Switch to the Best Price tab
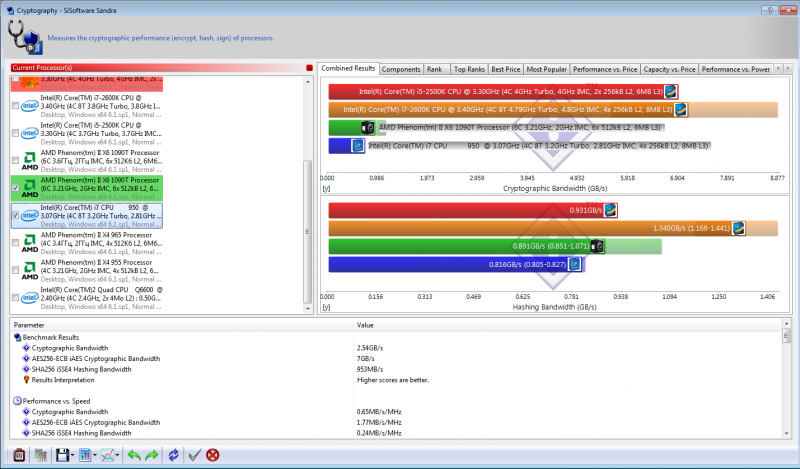 (506, 69)
